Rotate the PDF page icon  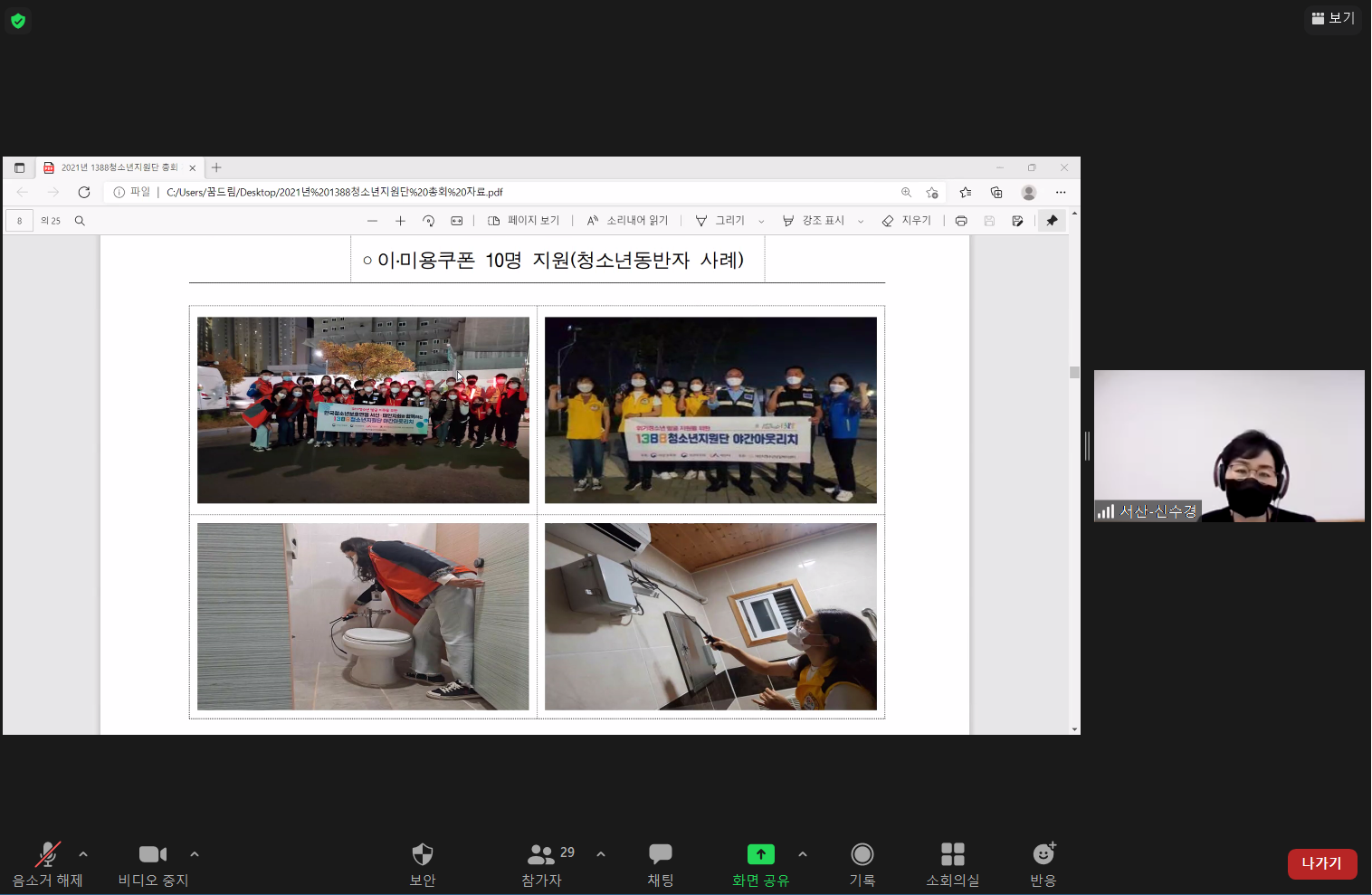(429, 221)
